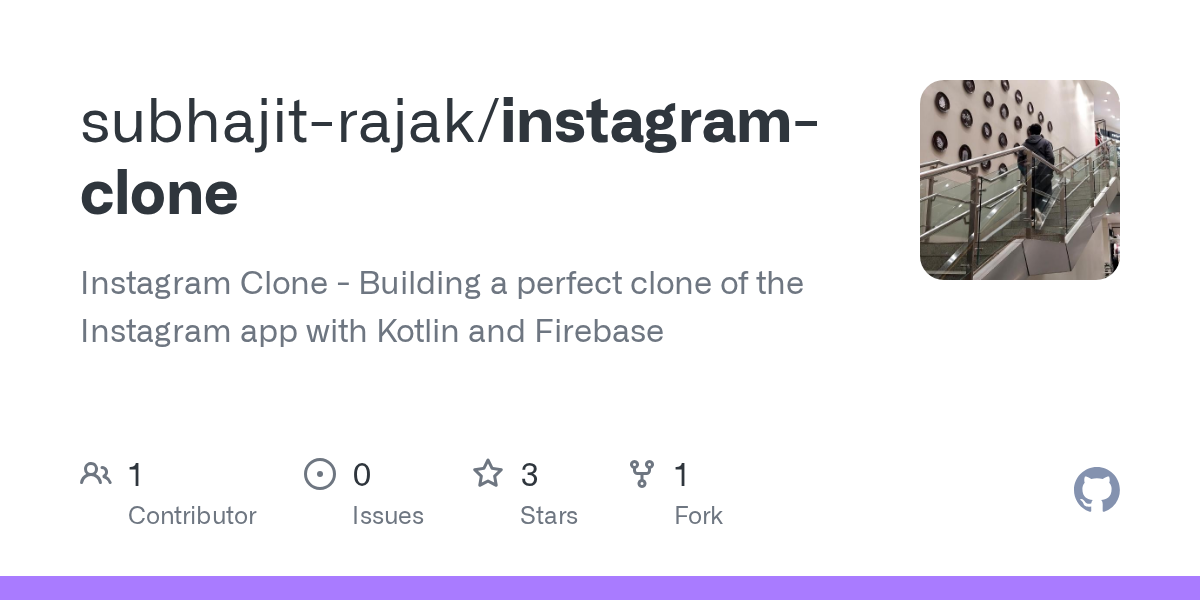Click the word clone in title
Viewport: 1200px width, 600px height.
tap(159, 194)
